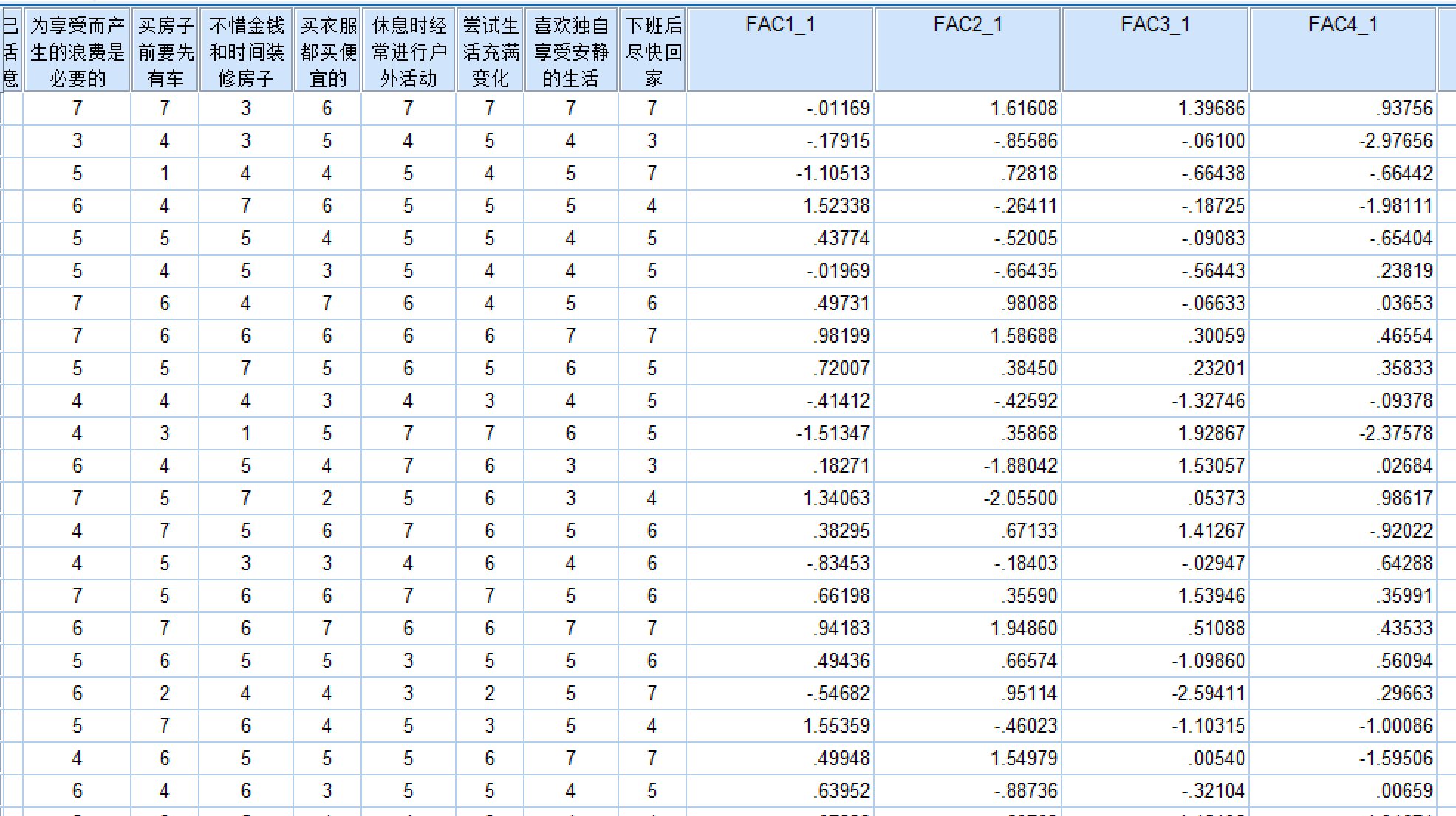Click the cell with .30059
Viewport: 1456px width, 816px height.
coord(1155,336)
